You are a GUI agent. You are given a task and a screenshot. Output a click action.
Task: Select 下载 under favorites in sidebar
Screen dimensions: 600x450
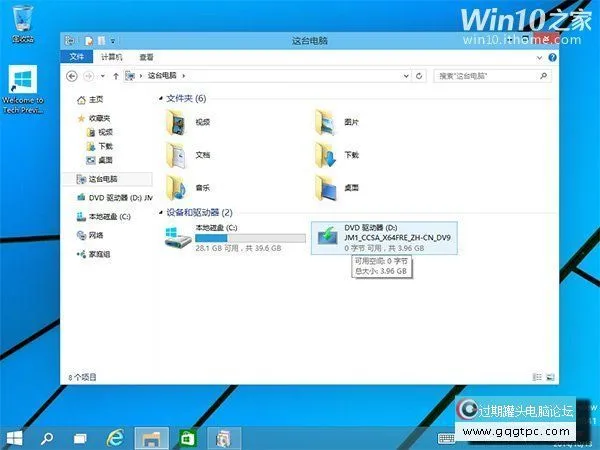[100, 146]
